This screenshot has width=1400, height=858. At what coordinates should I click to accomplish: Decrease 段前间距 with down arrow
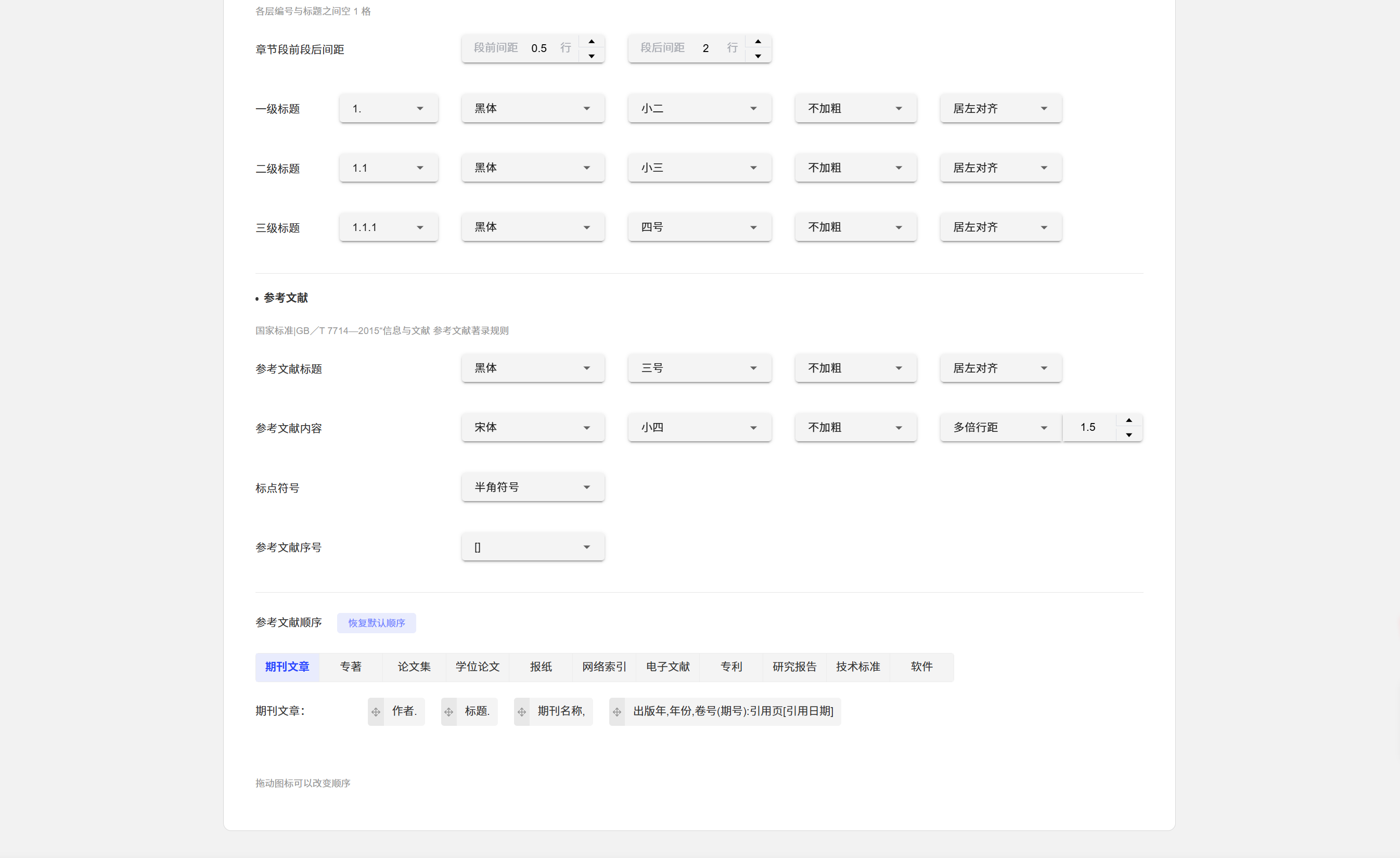point(592,56)
